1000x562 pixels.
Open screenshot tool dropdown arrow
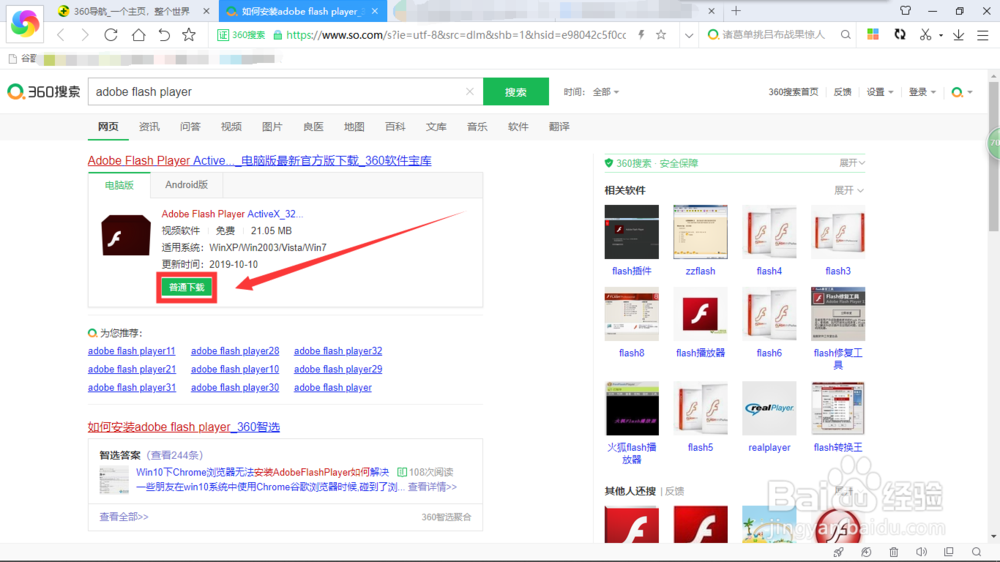click(x=941, y=36)
